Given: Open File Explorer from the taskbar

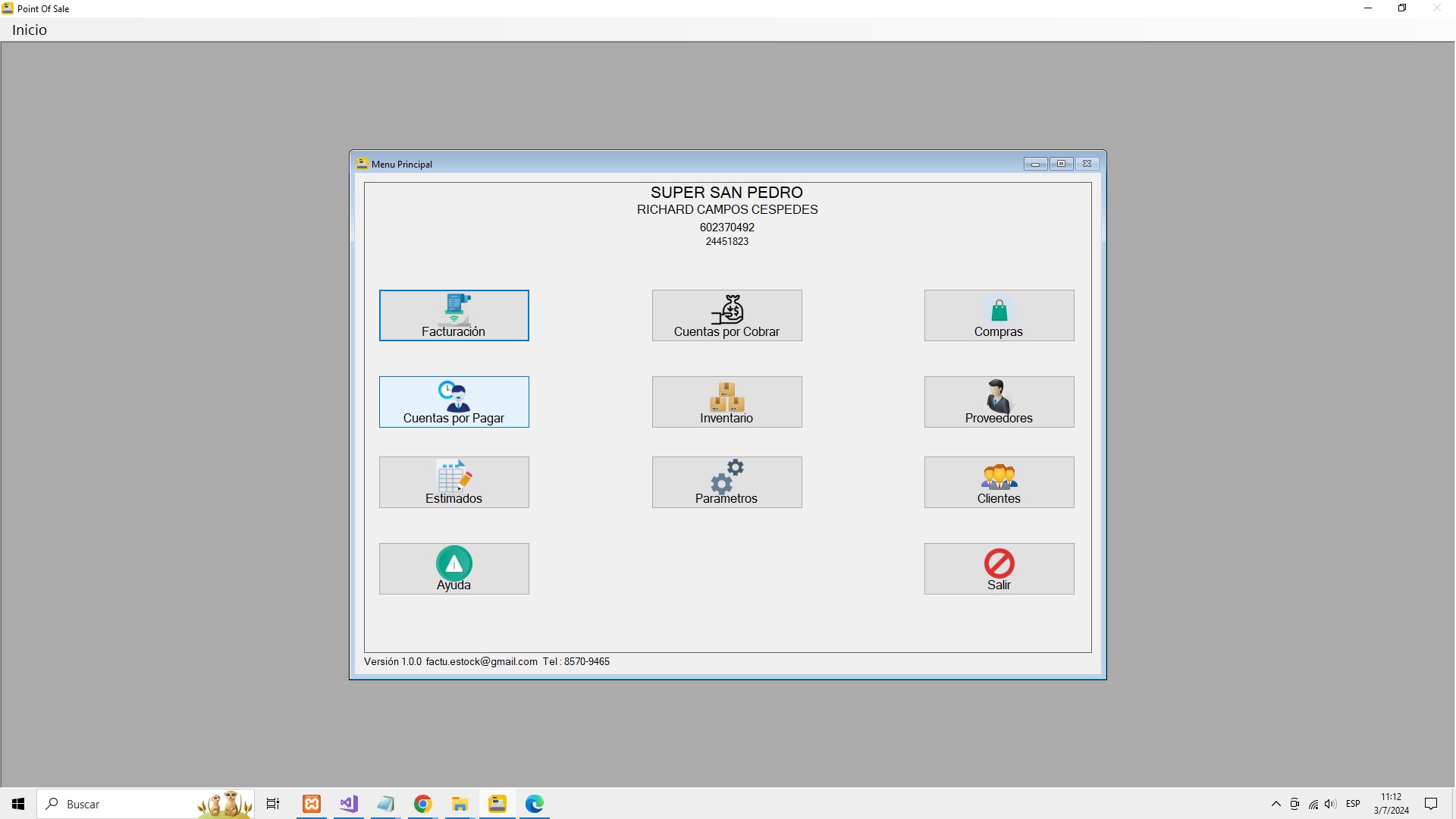Looking at the screenshot, I should (x=460, y=804).
